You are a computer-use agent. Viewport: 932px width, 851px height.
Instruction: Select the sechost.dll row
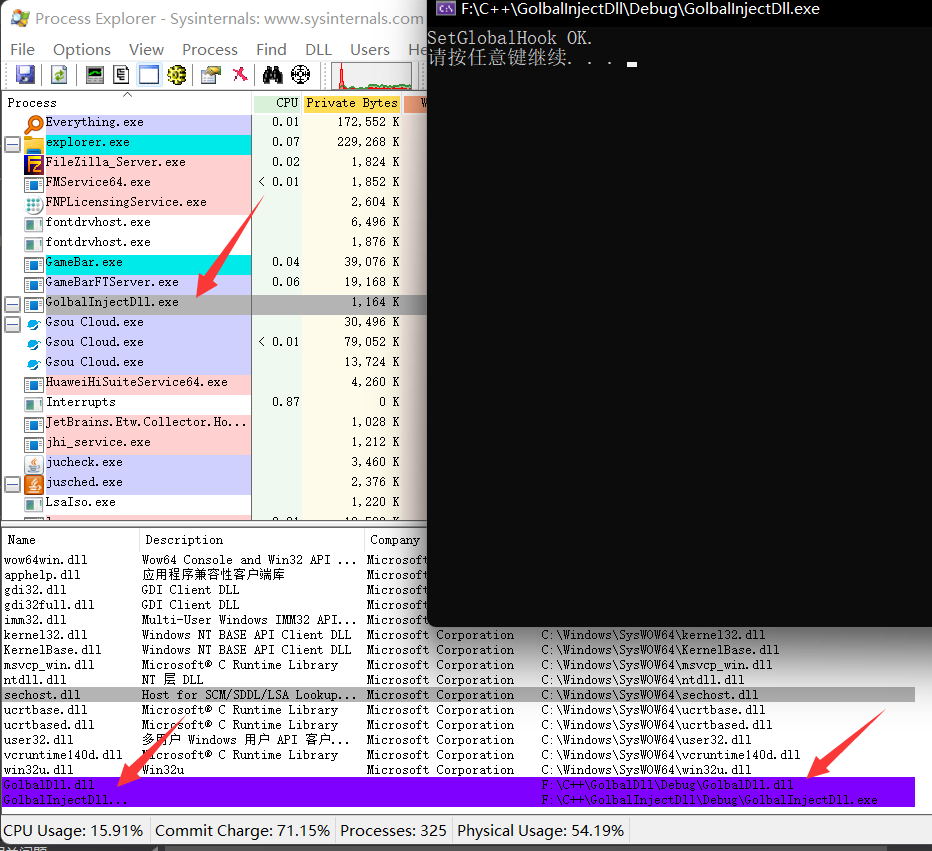[458, 695]
